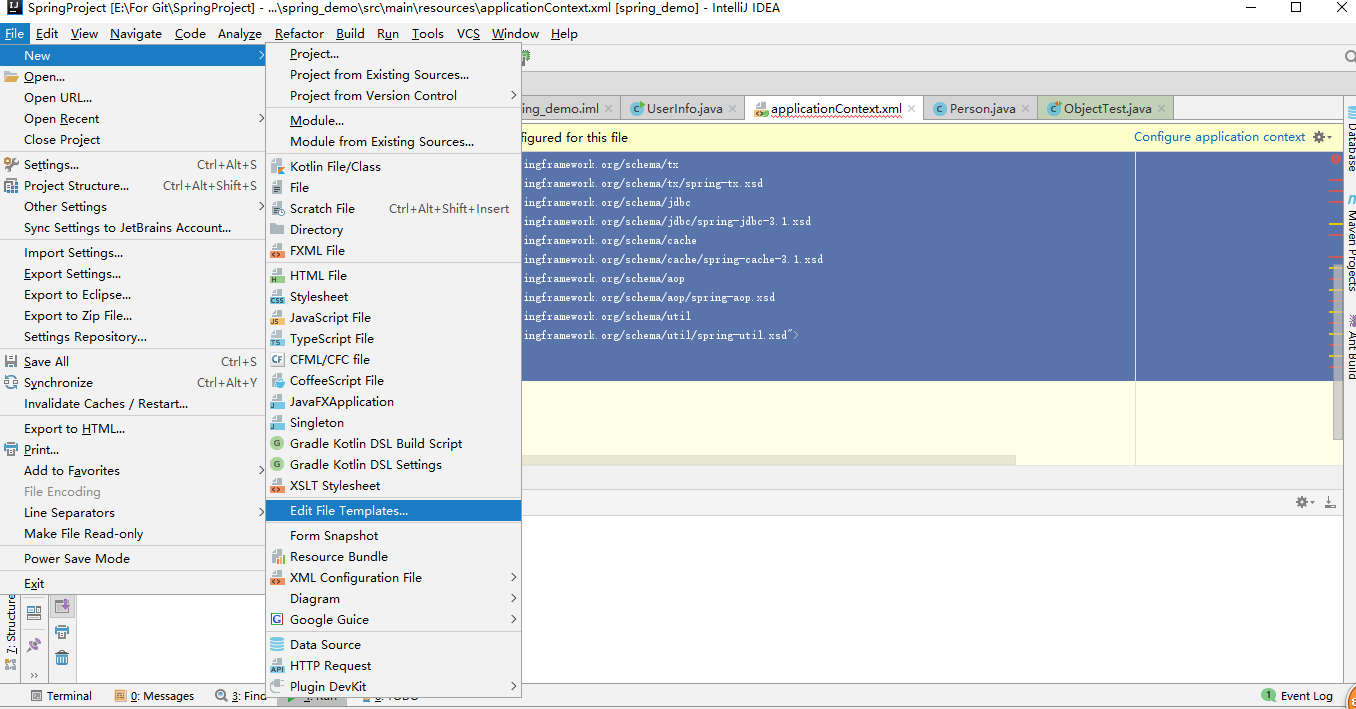This screenshot has height=709, width=1356.
Task: Click the CoffeeScript File icon
Action: tap(277, 381)
